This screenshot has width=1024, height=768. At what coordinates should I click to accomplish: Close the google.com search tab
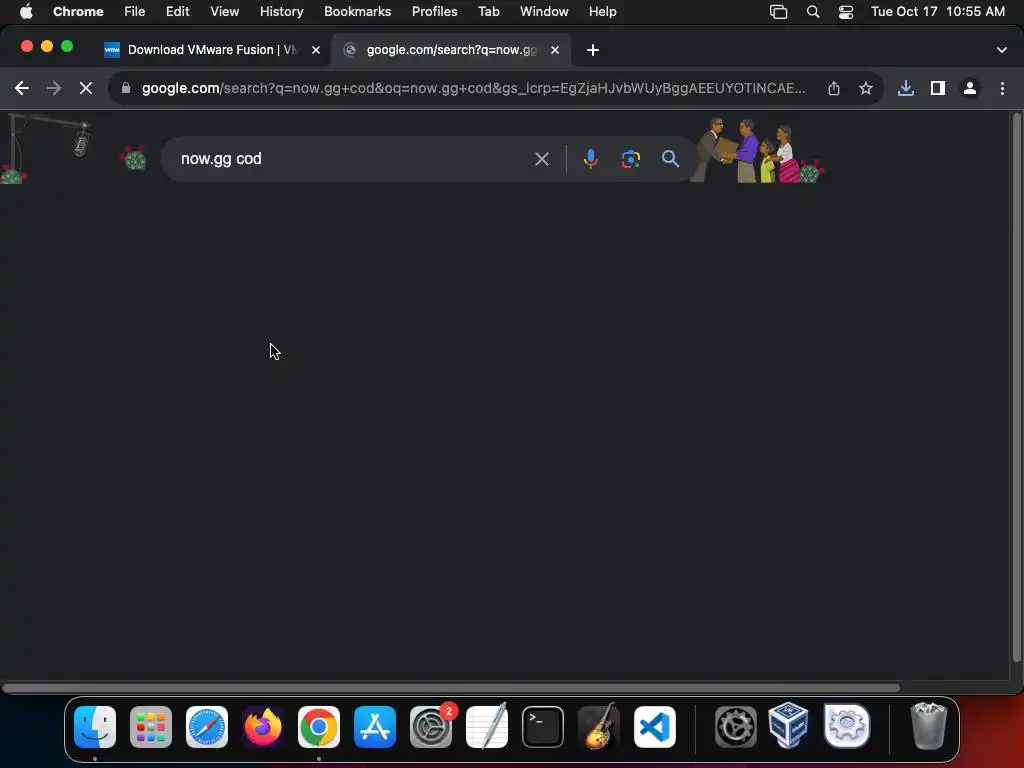pyautogui.click(x=554, y=50)
